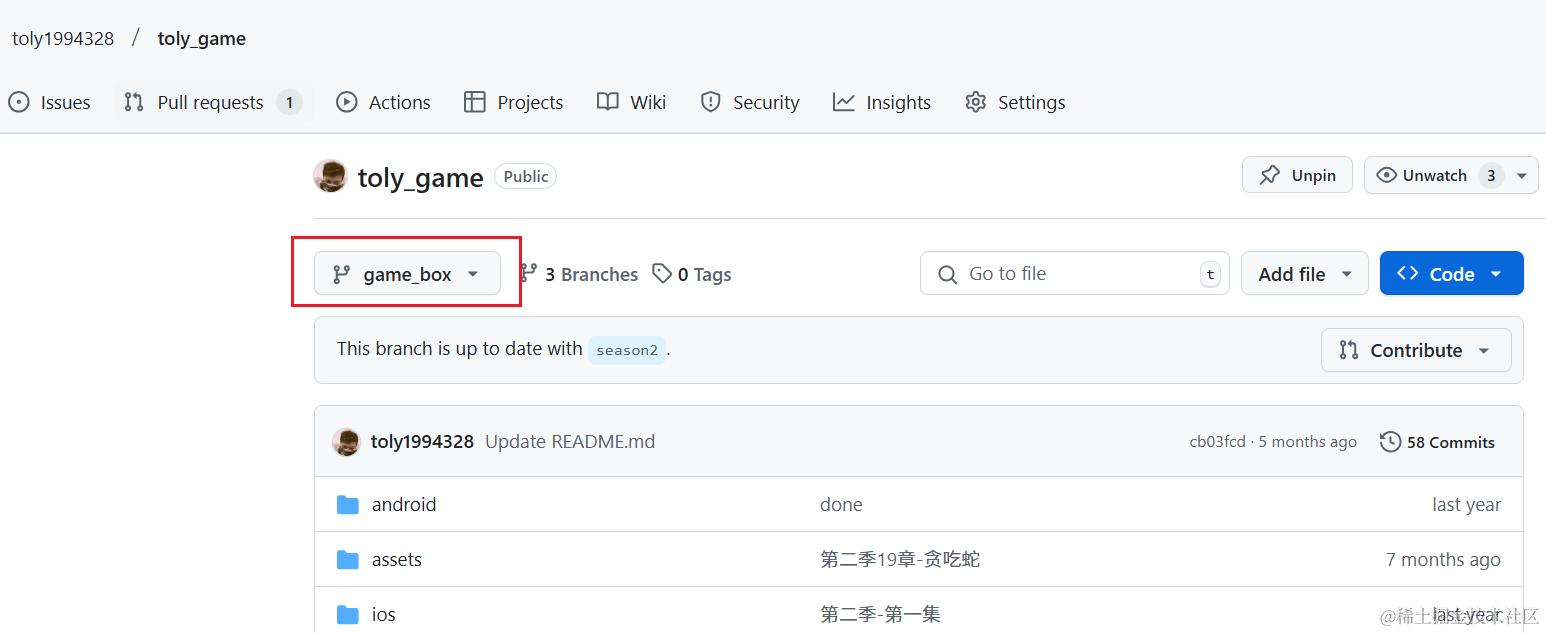This screenshot has height=633, width=1546.
Task: Open the toly1994328 owner breadcrumb link
Action: click(63, 38)
